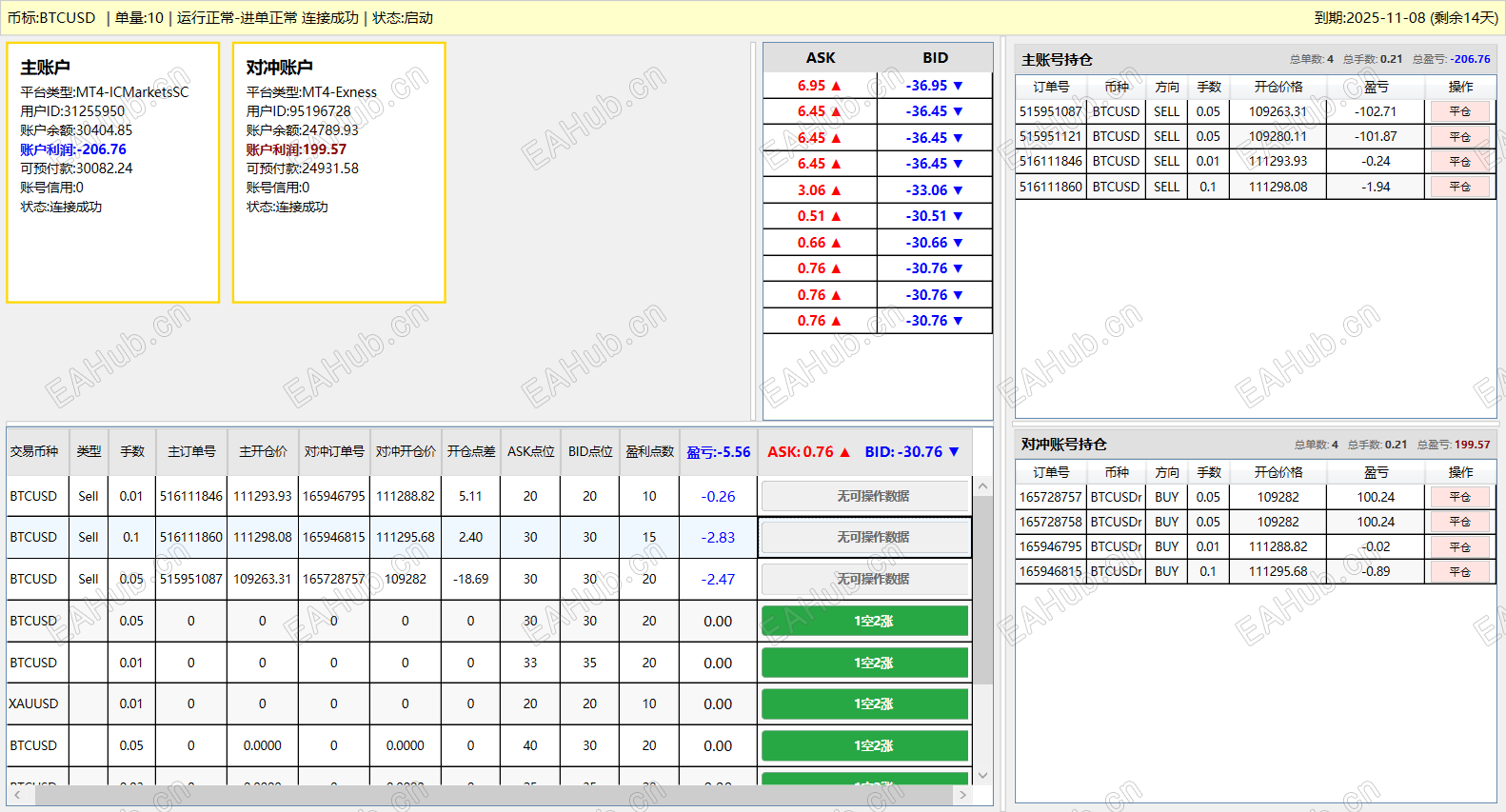Screen dimensions: 1506x812
Task: Click scroll-down arrow of trade table scrollbar
Action: click(x=983, y=776)
